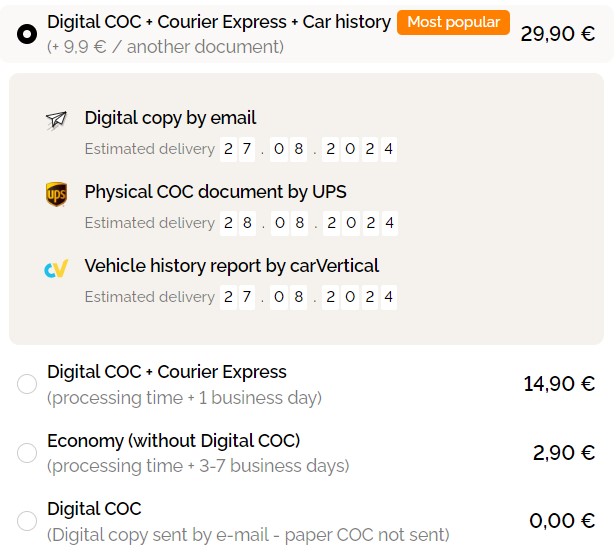Click the carVertical logo icon
The height and width of the screenshot is (553, 616).
click(56, 268)
